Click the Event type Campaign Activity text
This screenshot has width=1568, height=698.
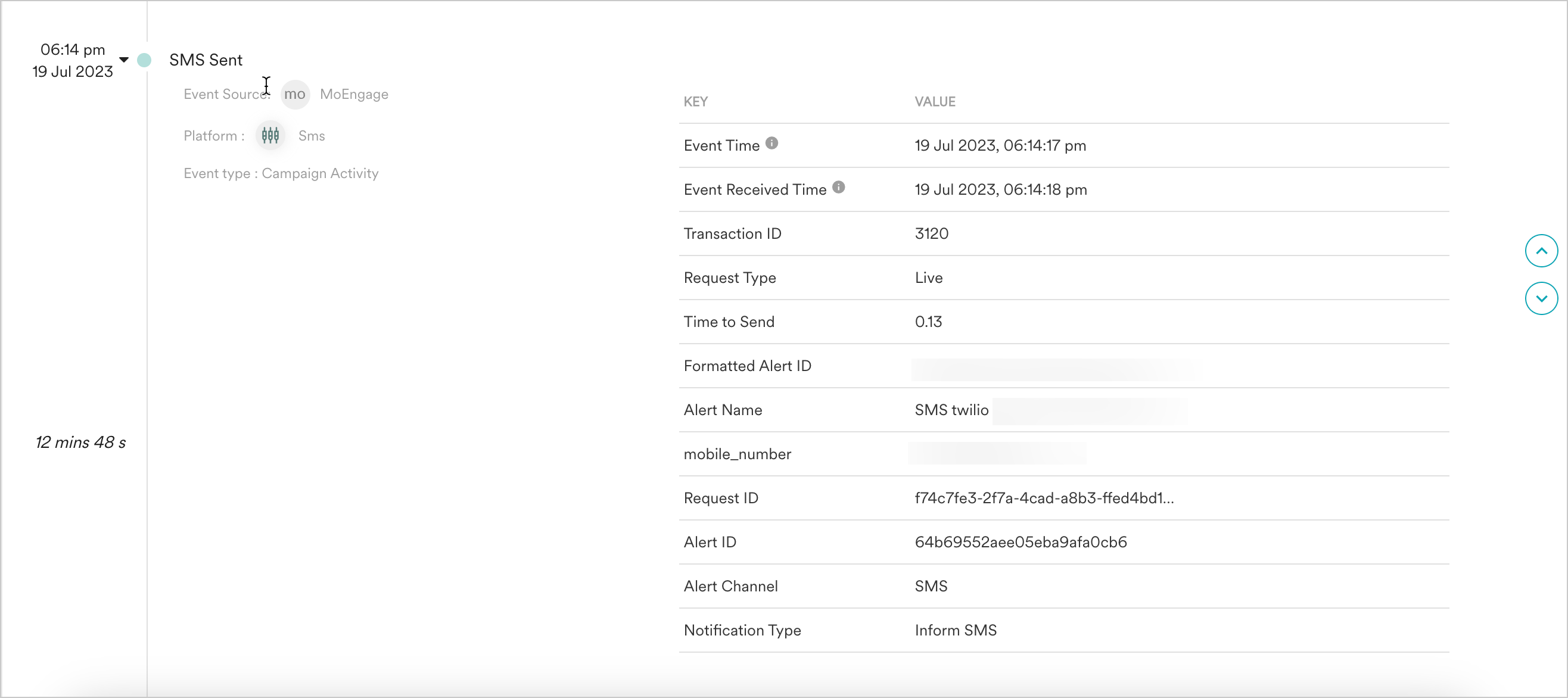click(281, 173)
